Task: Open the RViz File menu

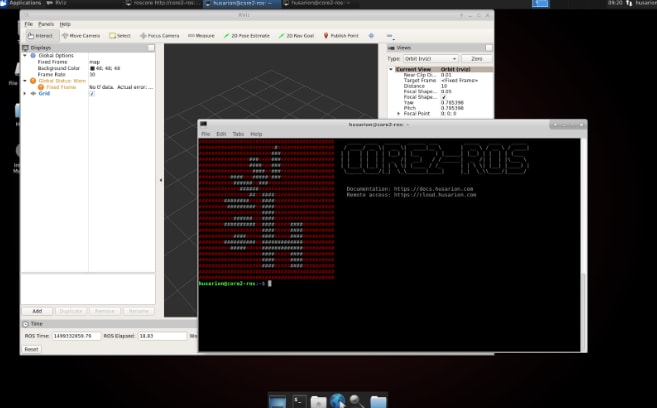Action: [28, 24]
